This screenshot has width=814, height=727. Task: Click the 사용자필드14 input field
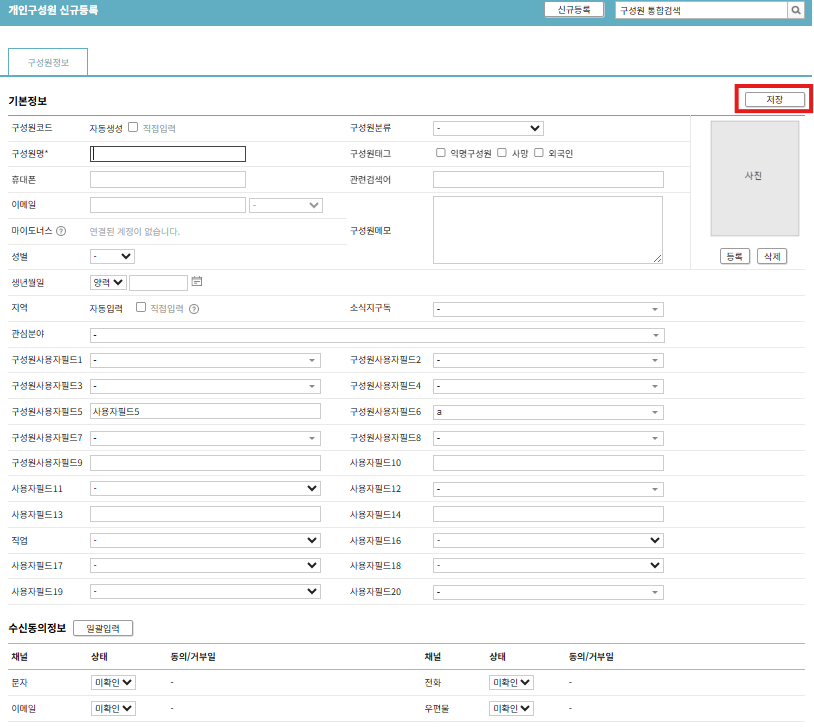[548, 514]
